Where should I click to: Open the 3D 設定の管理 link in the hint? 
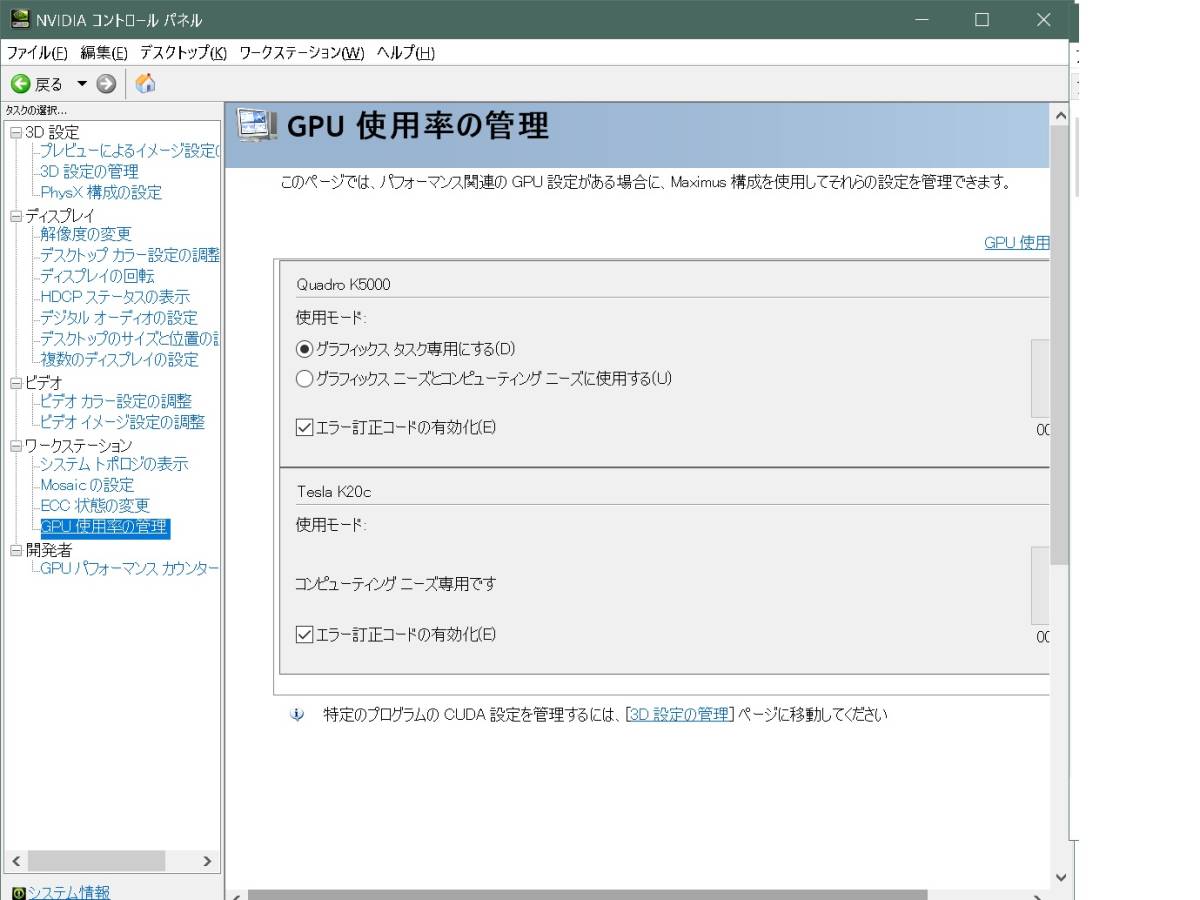pos(680,715)
